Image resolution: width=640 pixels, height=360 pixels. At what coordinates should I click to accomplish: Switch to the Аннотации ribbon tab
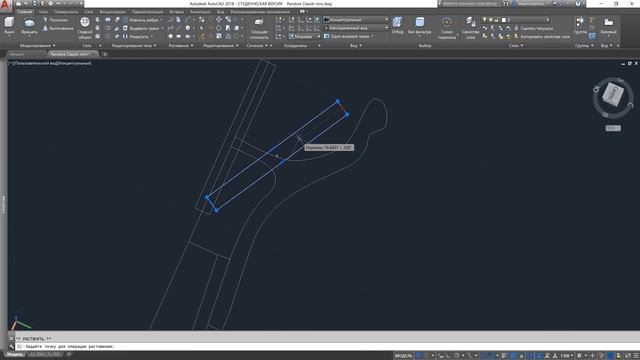click(x=200, y=12)
